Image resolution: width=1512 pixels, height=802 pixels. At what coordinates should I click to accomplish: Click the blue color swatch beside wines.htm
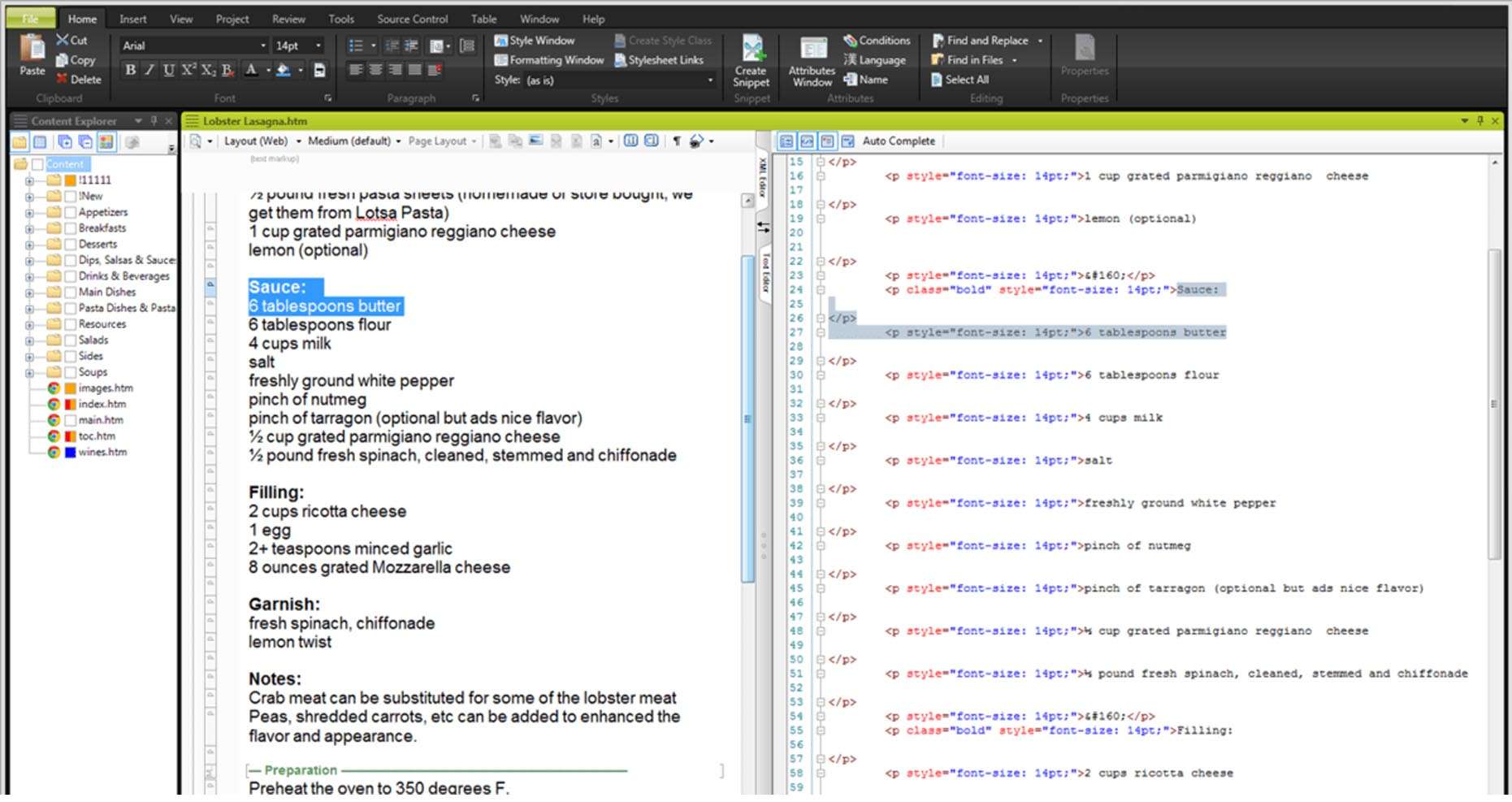tap(71, 453)
